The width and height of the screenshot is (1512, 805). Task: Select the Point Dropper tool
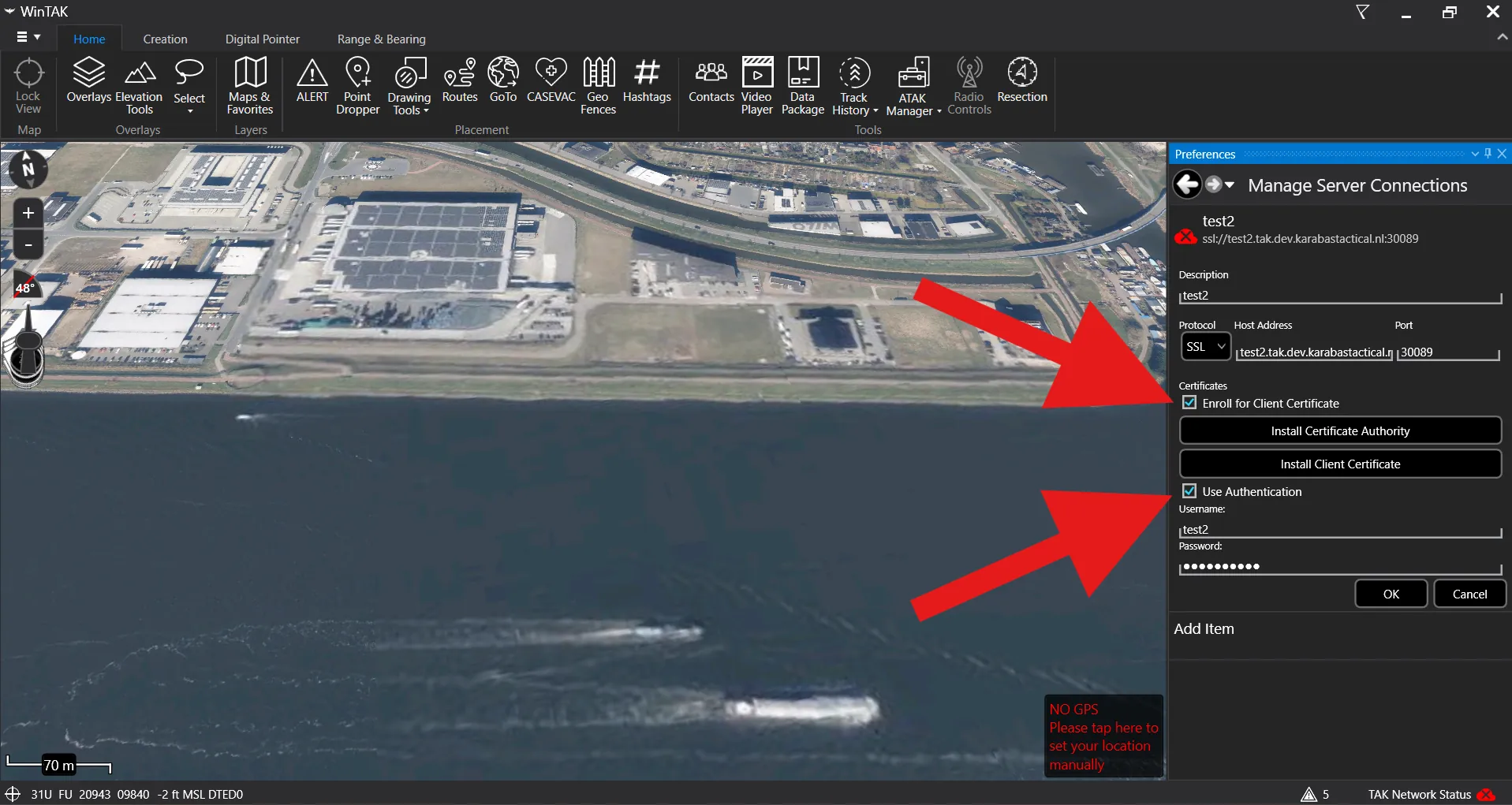pyautogui.click(x=358, y=87)
